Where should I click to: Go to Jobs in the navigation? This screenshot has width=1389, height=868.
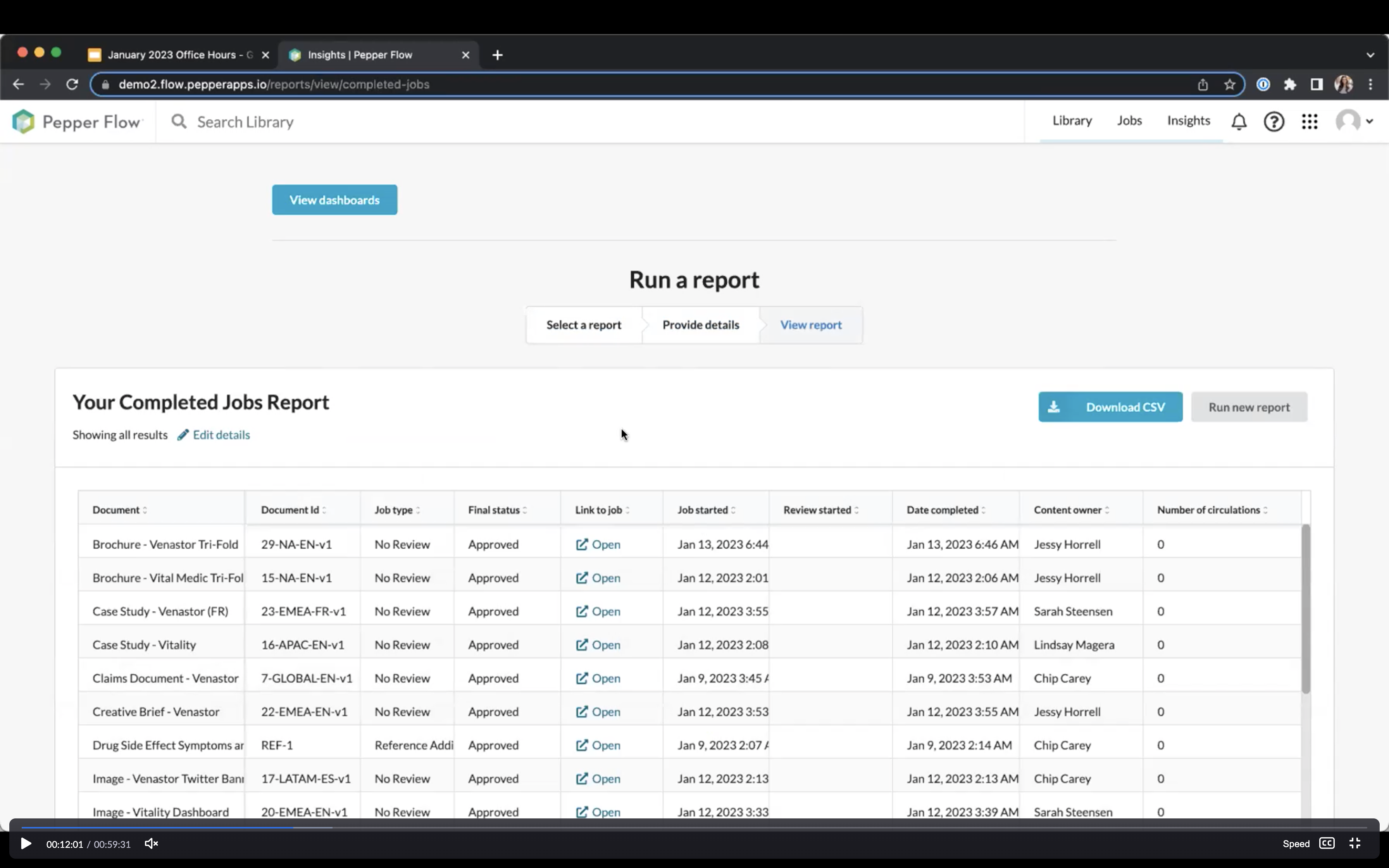pos(1129,121)
